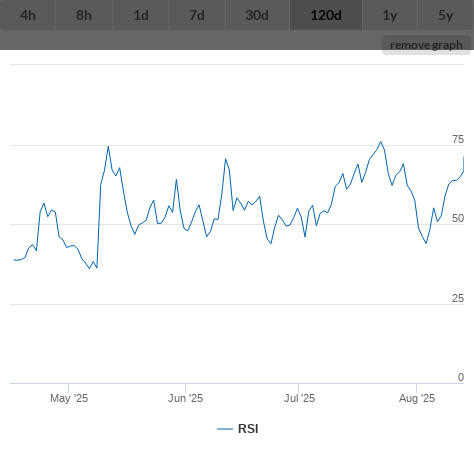Screen dimensions: 474x455
Task: Toggle the RSI series legend label
Action: [248, 429]
